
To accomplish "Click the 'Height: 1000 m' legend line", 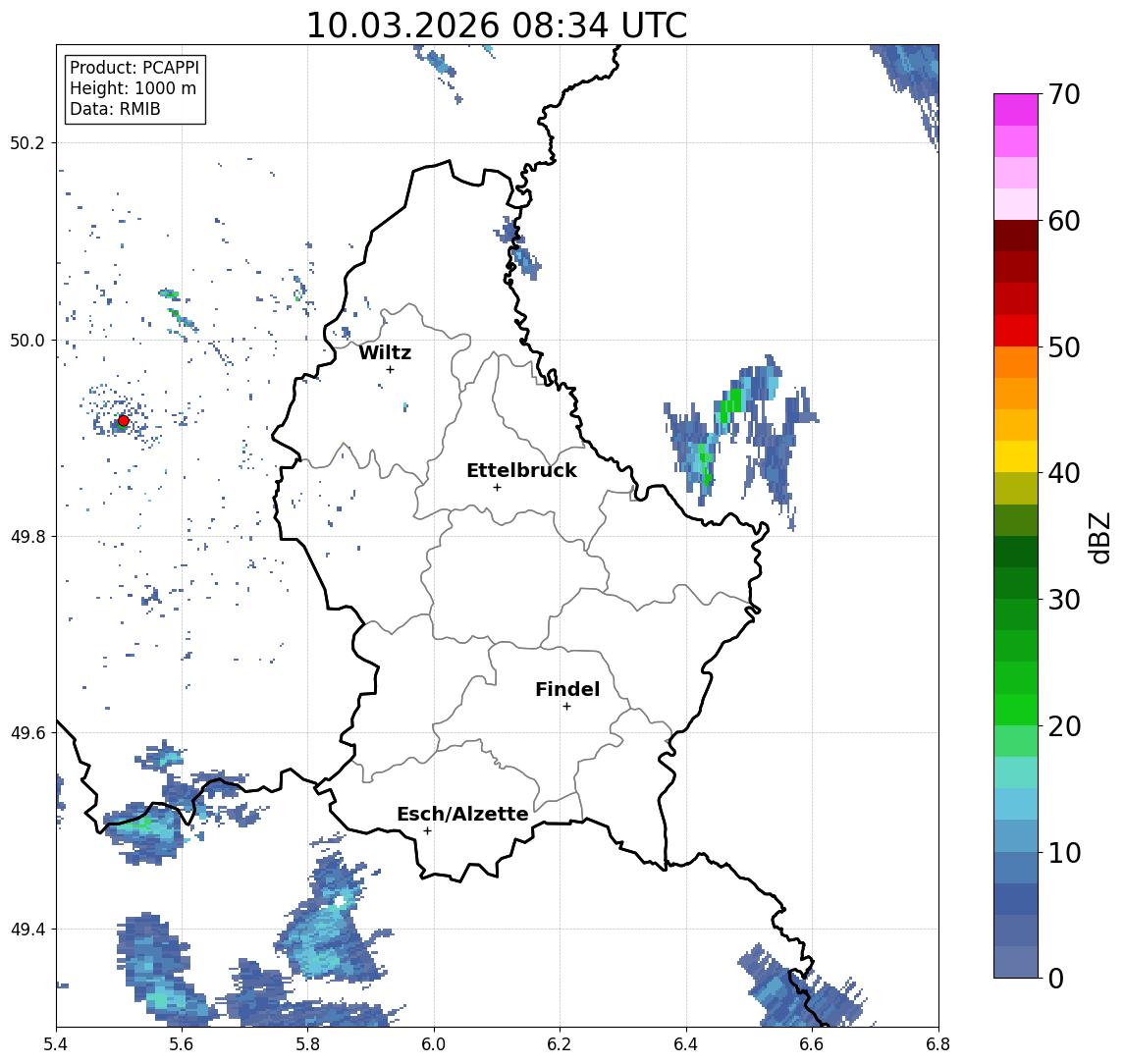I will pos(133,88).
